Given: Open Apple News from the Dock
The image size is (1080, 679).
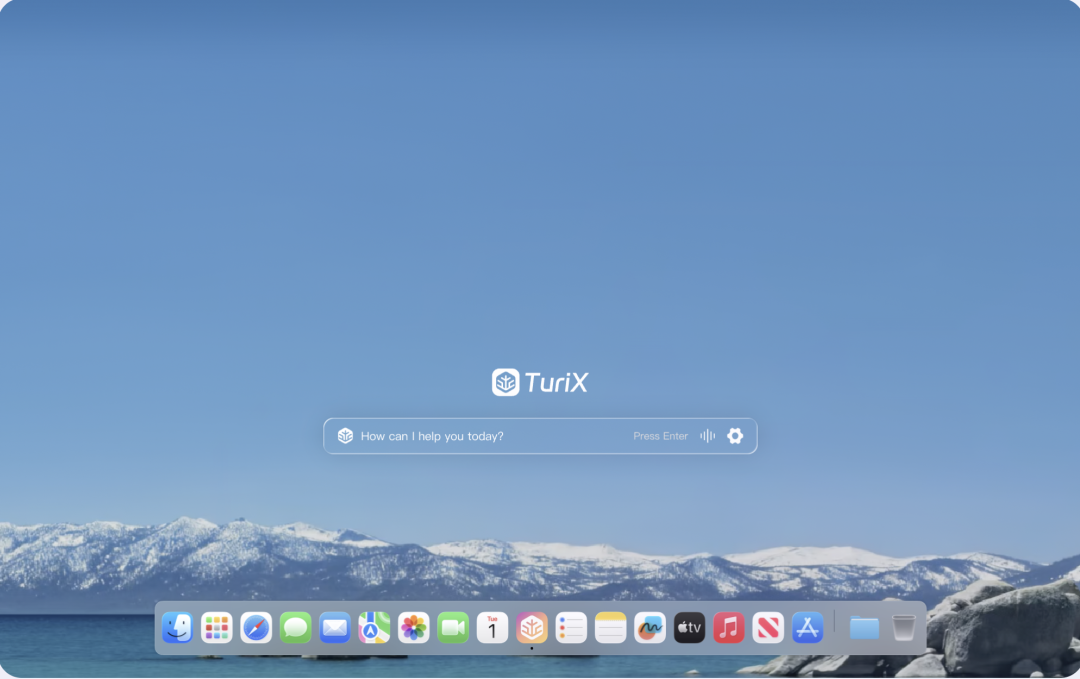Looking at the screenshot, I should [768, 628].
